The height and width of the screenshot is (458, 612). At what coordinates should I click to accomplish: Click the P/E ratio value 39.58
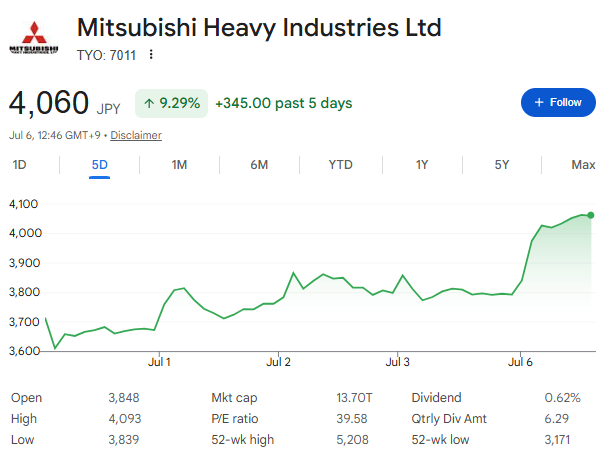coord(352,419)
